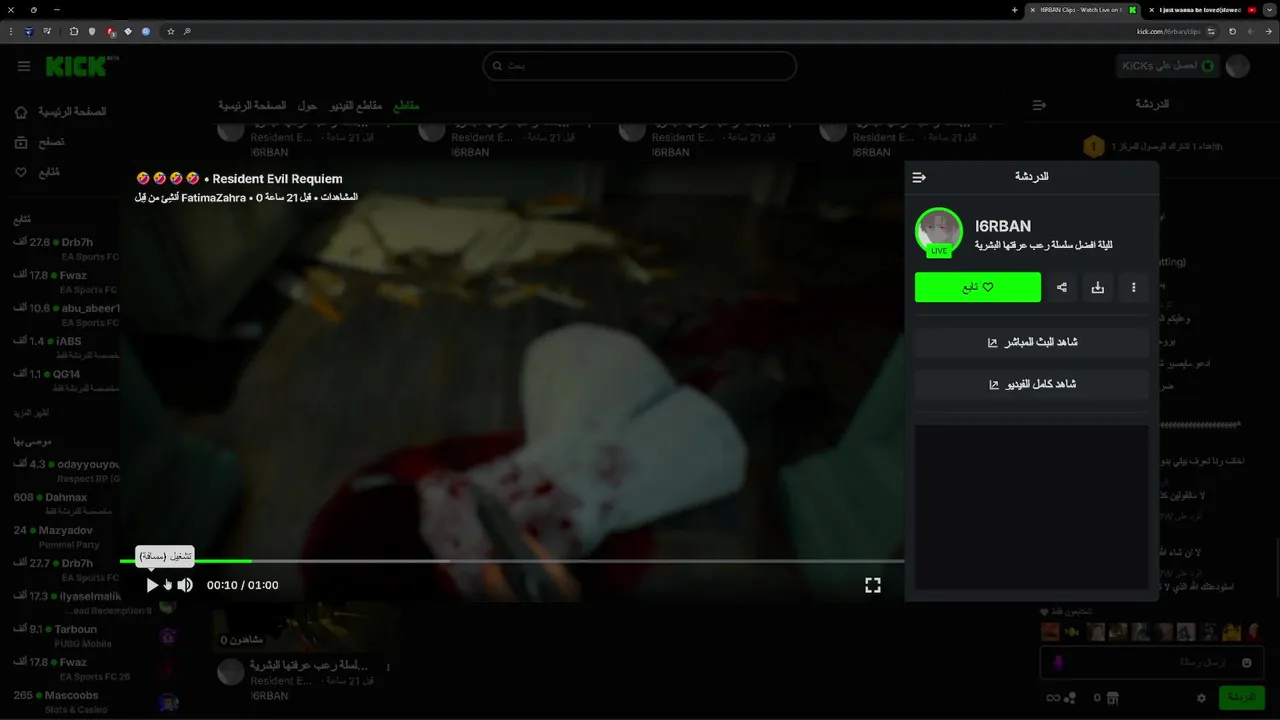This screenshot has height=720, width=1280.
Task: Switch to the 'حول' about tab
Action: coord(307,105)
